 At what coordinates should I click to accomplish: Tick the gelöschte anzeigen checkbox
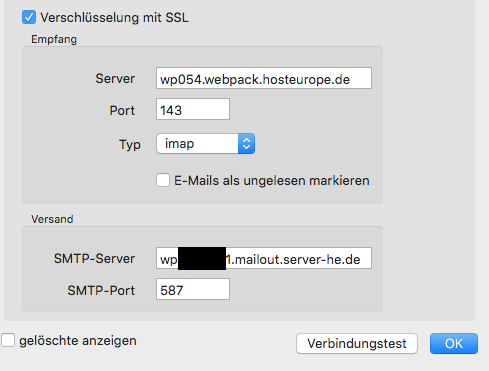8,340
